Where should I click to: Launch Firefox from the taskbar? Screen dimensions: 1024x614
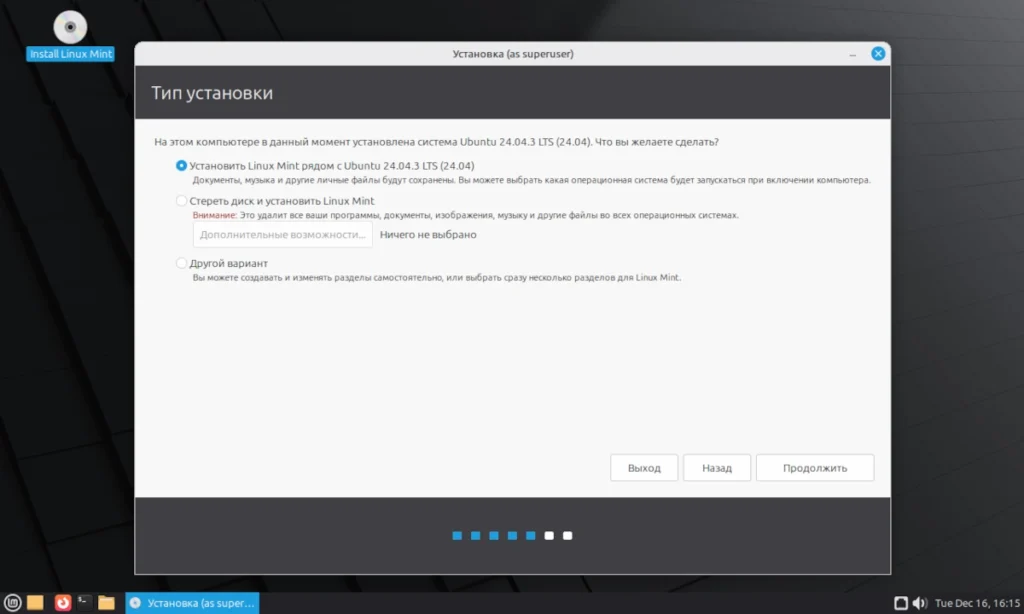tap(63, 602)
